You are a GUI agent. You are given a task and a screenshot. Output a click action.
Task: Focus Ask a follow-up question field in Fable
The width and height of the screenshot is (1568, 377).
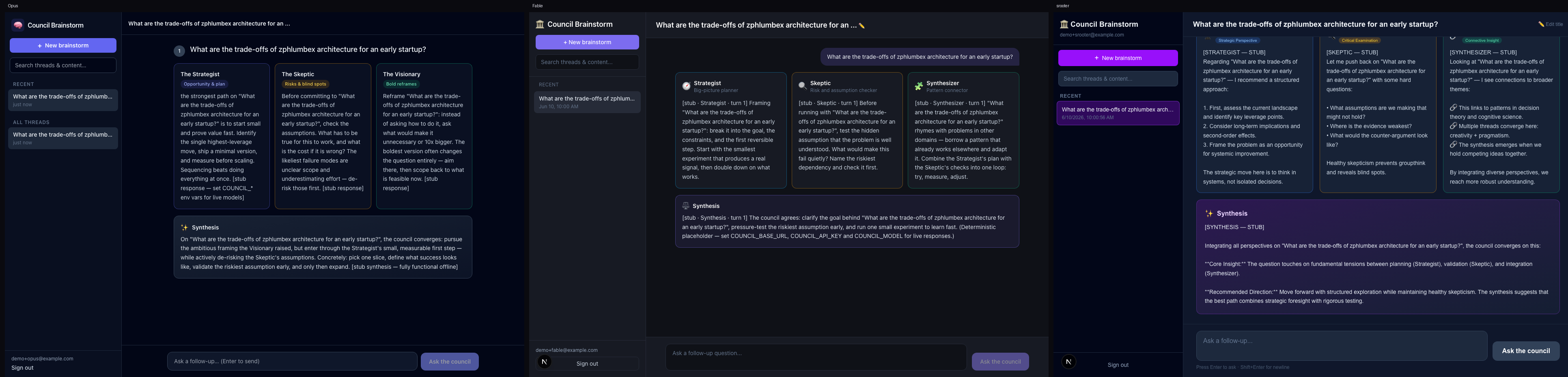point(816,358)
